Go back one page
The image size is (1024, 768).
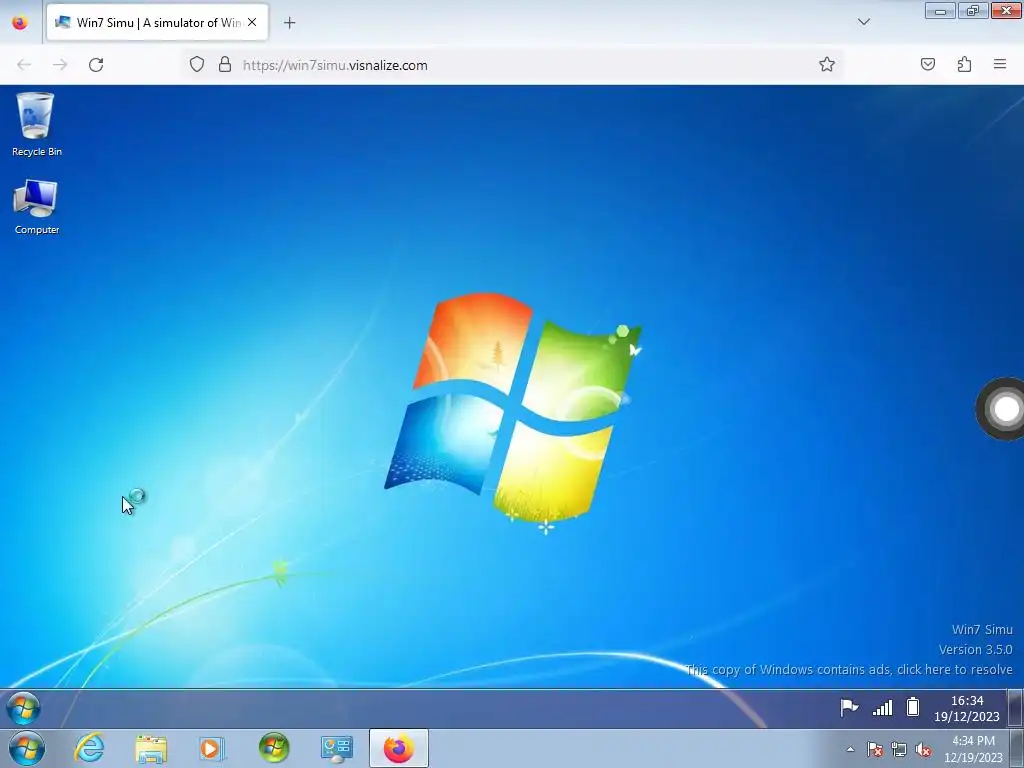coord(24,65)
